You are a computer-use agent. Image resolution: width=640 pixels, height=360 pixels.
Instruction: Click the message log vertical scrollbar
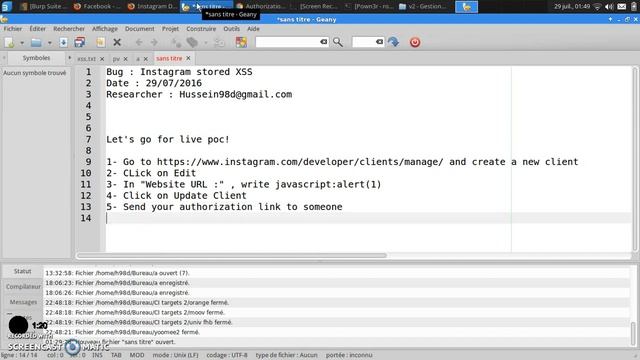pos(633,333)
